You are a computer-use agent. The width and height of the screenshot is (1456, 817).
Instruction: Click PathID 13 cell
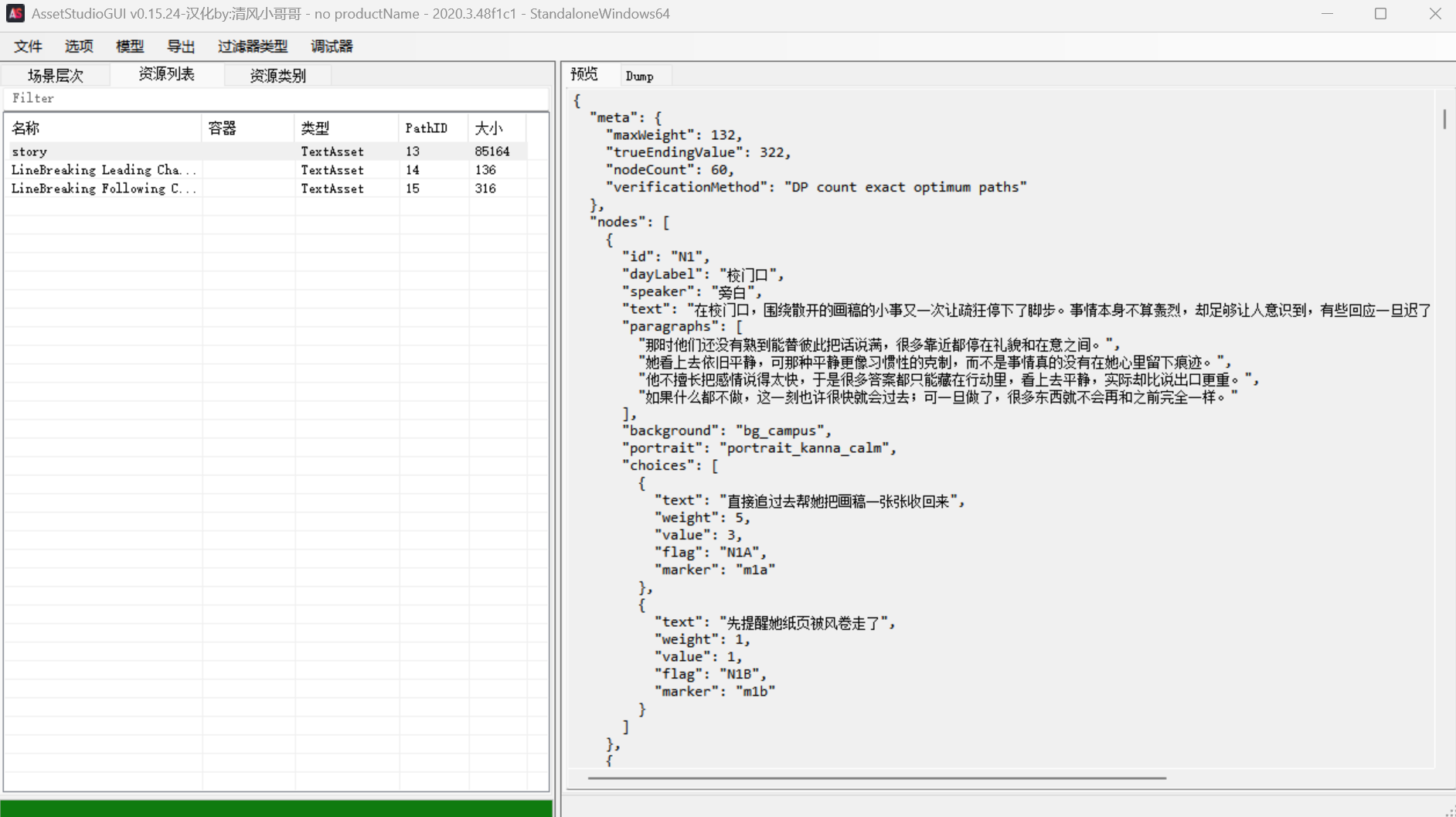coord(413,151)
